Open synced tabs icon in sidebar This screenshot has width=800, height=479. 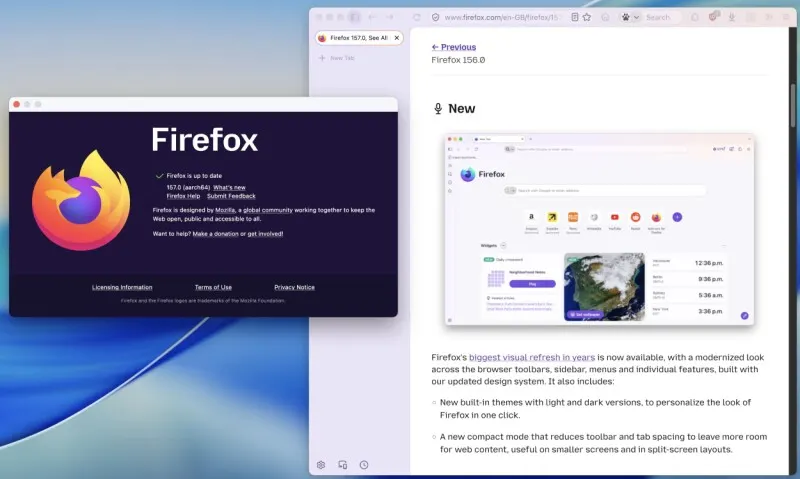coord(342,465)
